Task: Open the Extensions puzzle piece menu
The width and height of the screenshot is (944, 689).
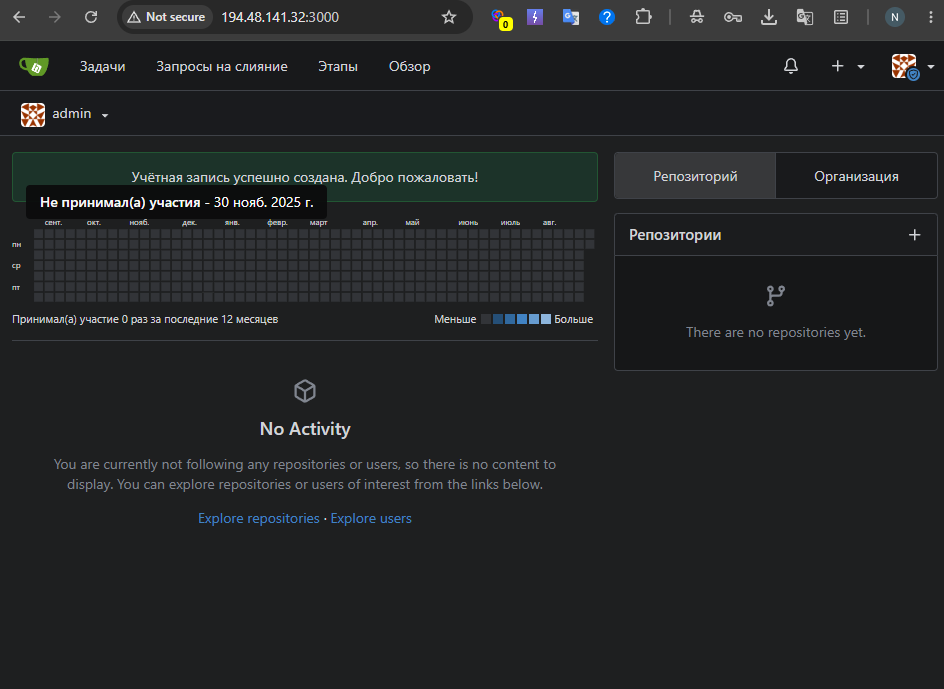Action: click(x=643, y=17)
